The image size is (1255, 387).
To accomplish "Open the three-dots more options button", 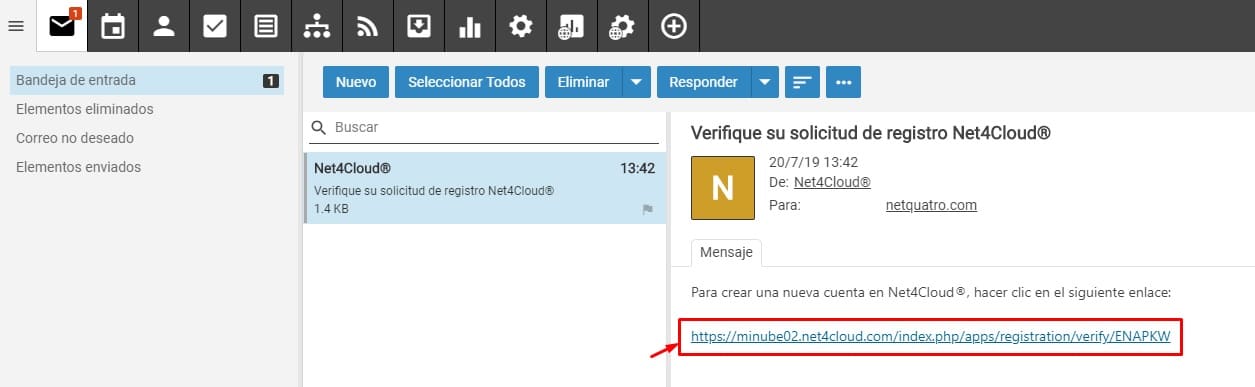I will (843, 82).
